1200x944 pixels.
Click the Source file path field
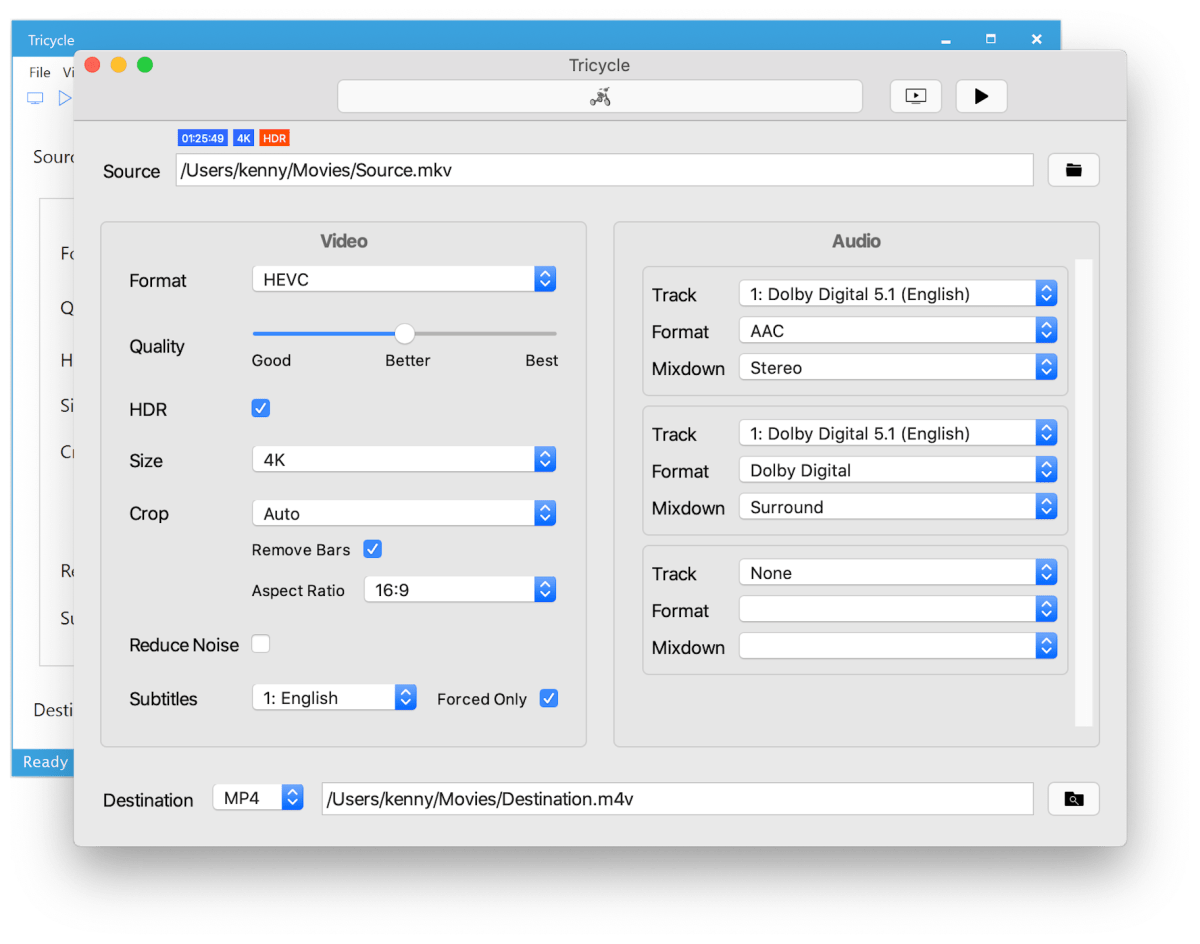pyautogui.click(x=604, y=170)
